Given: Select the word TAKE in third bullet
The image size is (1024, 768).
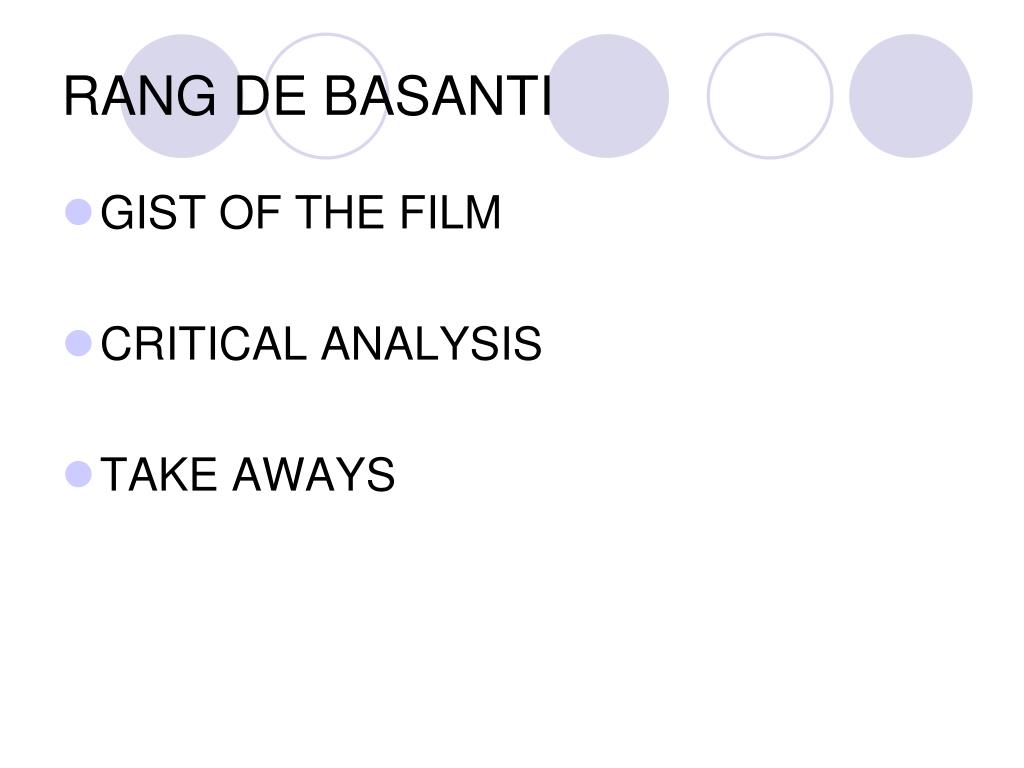Looking at the screenshot, I should click(159, 474).
